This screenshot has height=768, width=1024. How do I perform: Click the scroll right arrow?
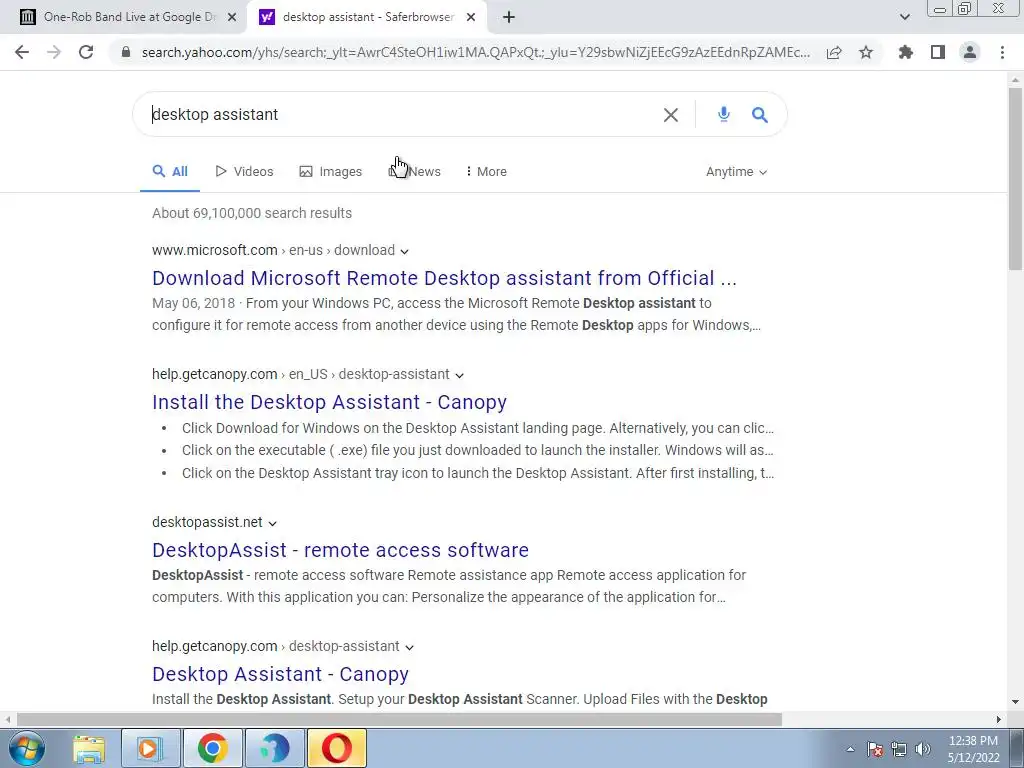(x=999, y=720)
